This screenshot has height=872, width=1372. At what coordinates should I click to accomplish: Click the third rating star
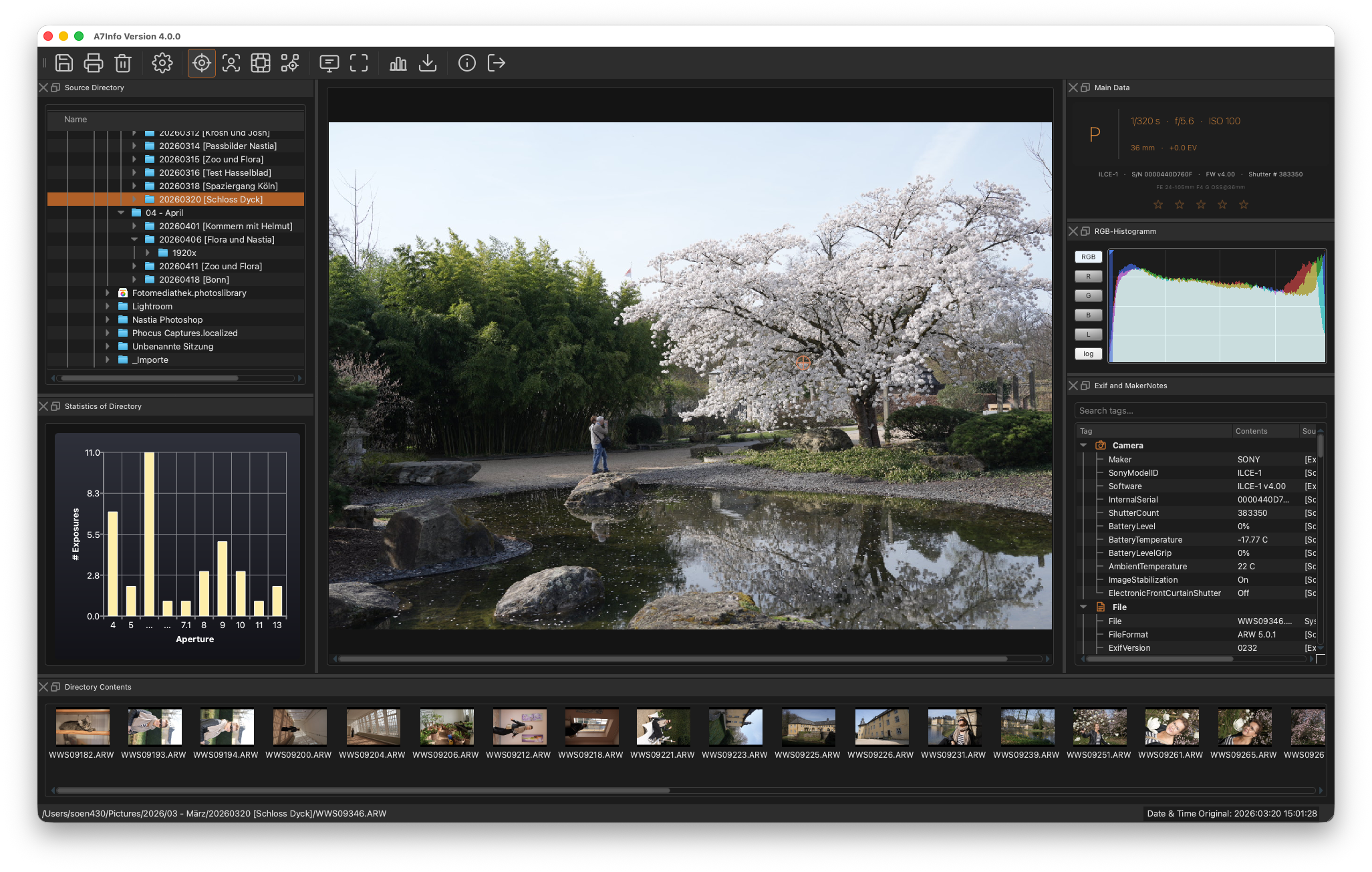tap(1201, 204)
